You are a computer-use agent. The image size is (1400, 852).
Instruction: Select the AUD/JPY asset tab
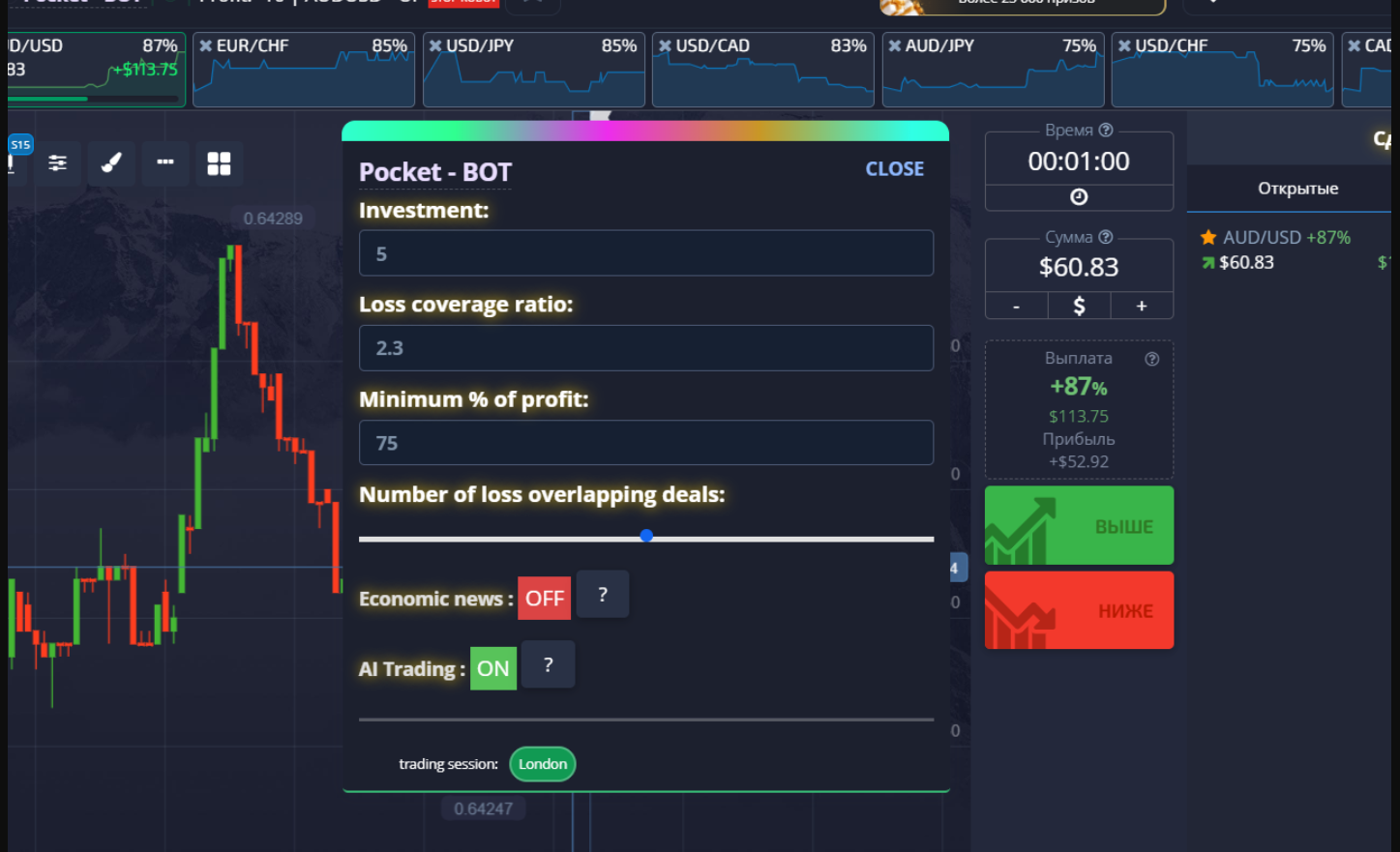(x=994, y=70)
